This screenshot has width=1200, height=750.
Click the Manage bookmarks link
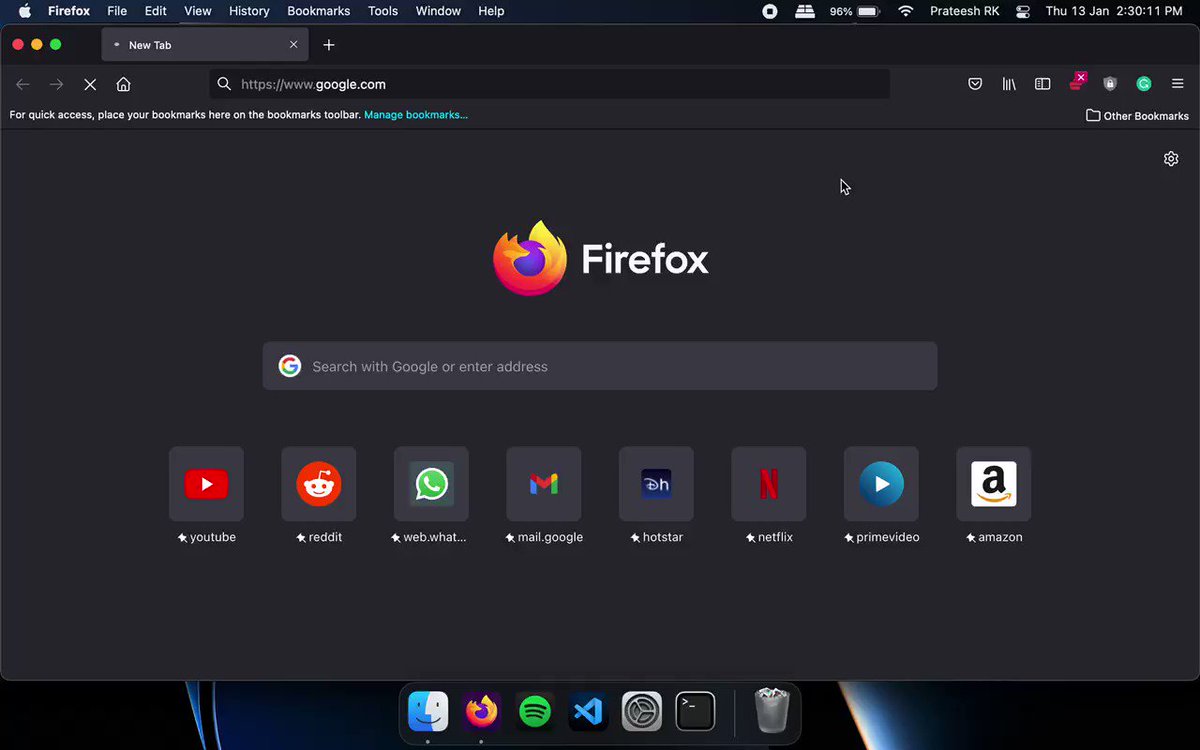click(x=416, y=115)
